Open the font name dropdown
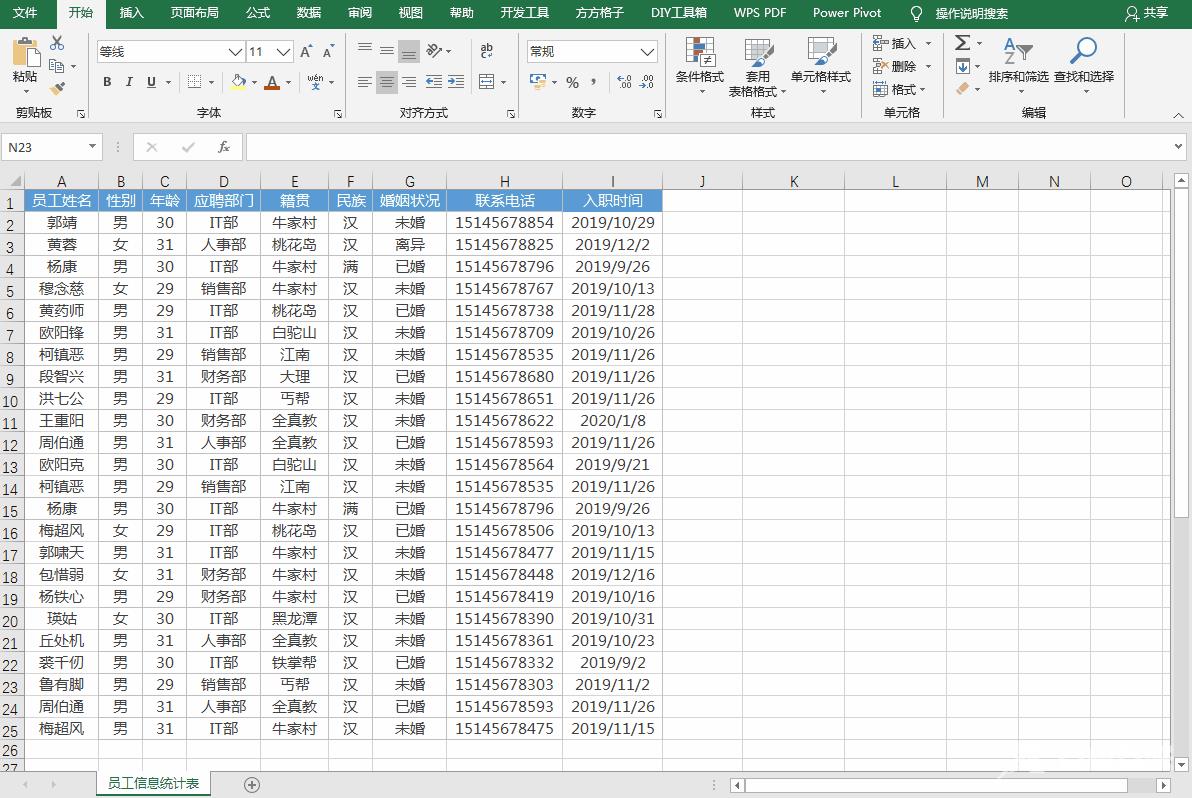Screen dimensions: 1192x798 (x=234, y=51)
